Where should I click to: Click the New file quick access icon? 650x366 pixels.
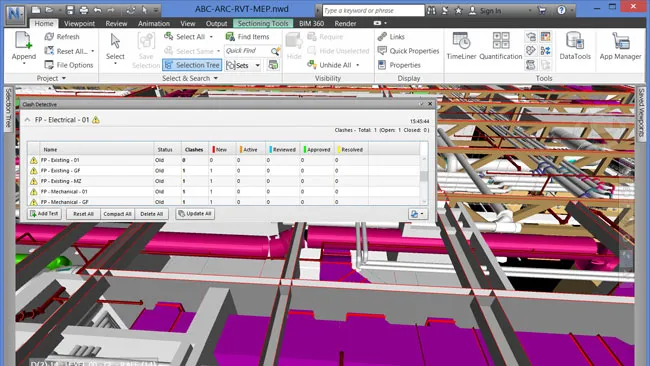tap(36, 10)
